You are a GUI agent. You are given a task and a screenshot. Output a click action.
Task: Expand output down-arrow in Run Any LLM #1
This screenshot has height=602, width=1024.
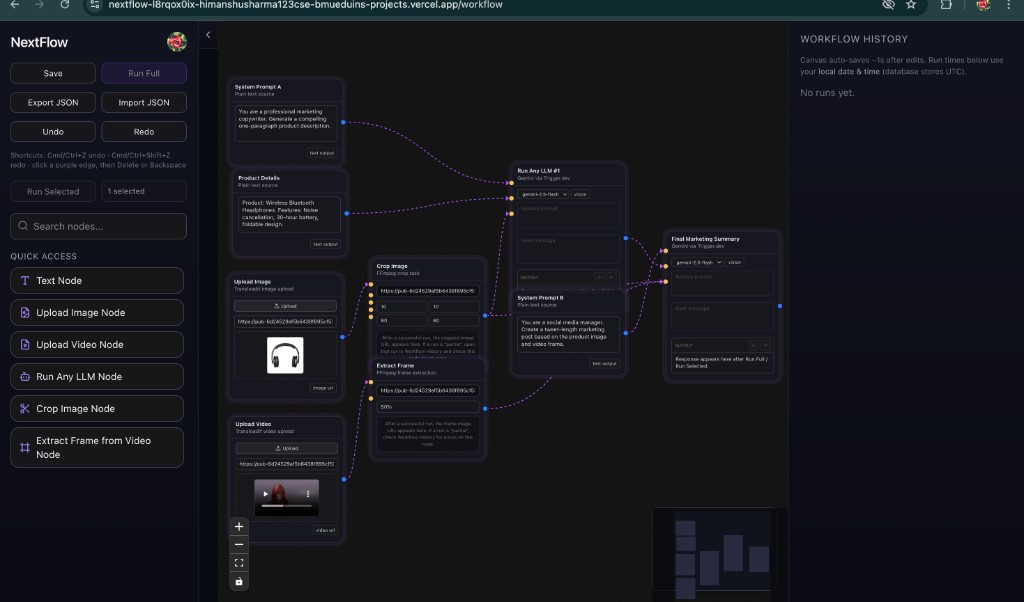point(611,277)
